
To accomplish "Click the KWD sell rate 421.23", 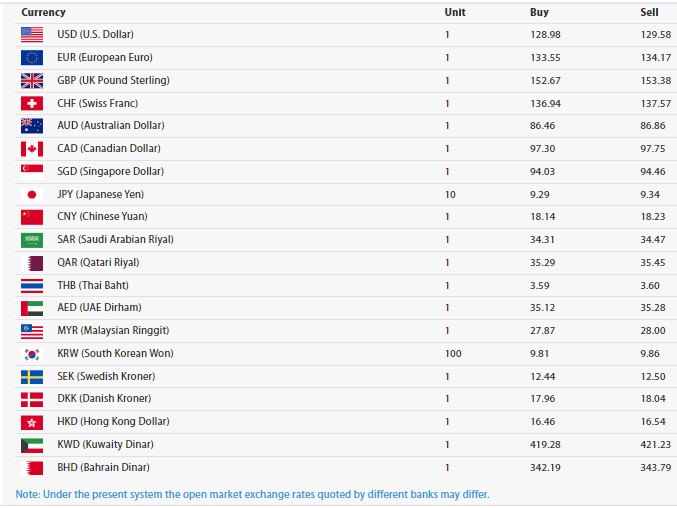I will 655,445.
